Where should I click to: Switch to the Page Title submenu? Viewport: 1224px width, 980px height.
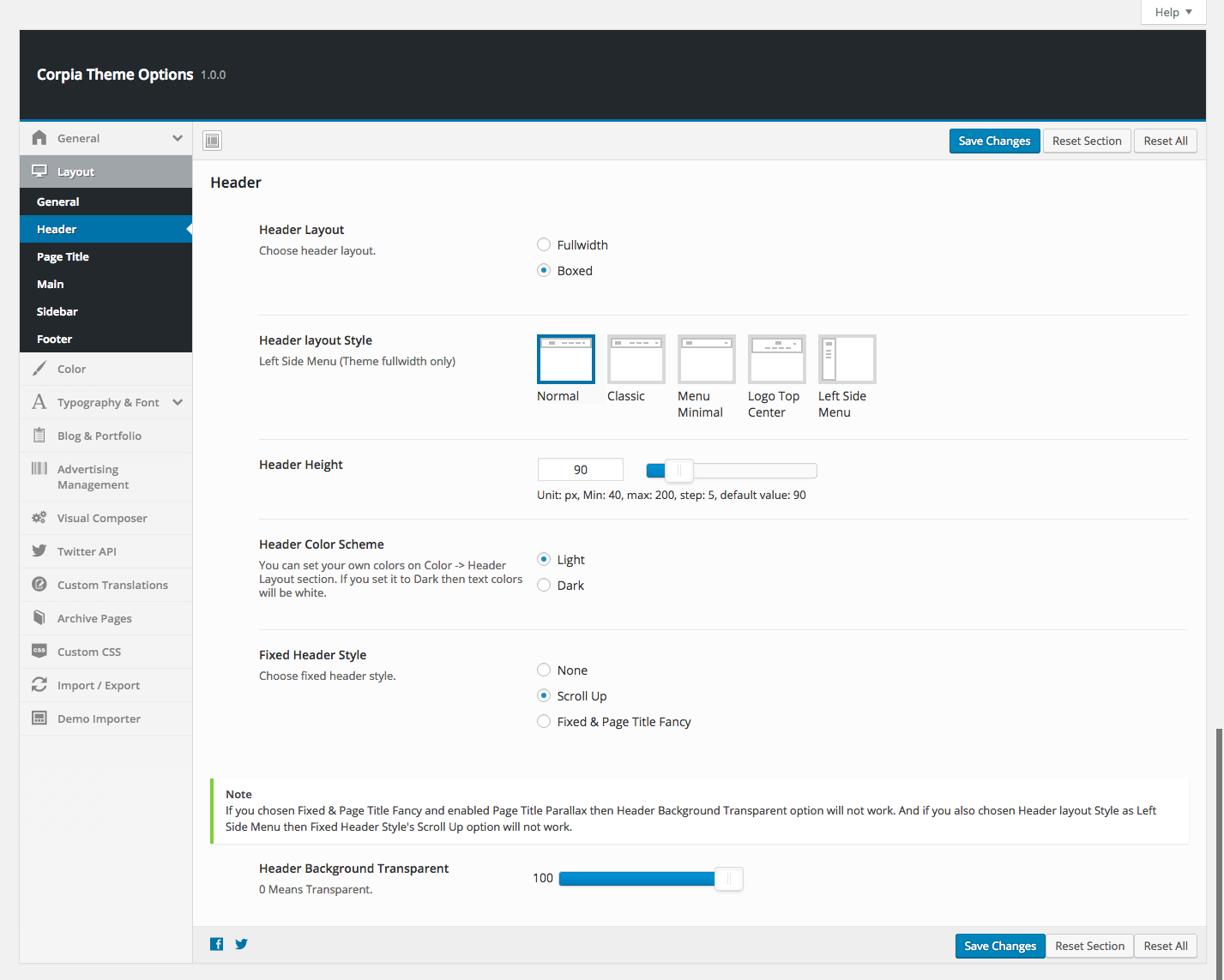point(63,256)
